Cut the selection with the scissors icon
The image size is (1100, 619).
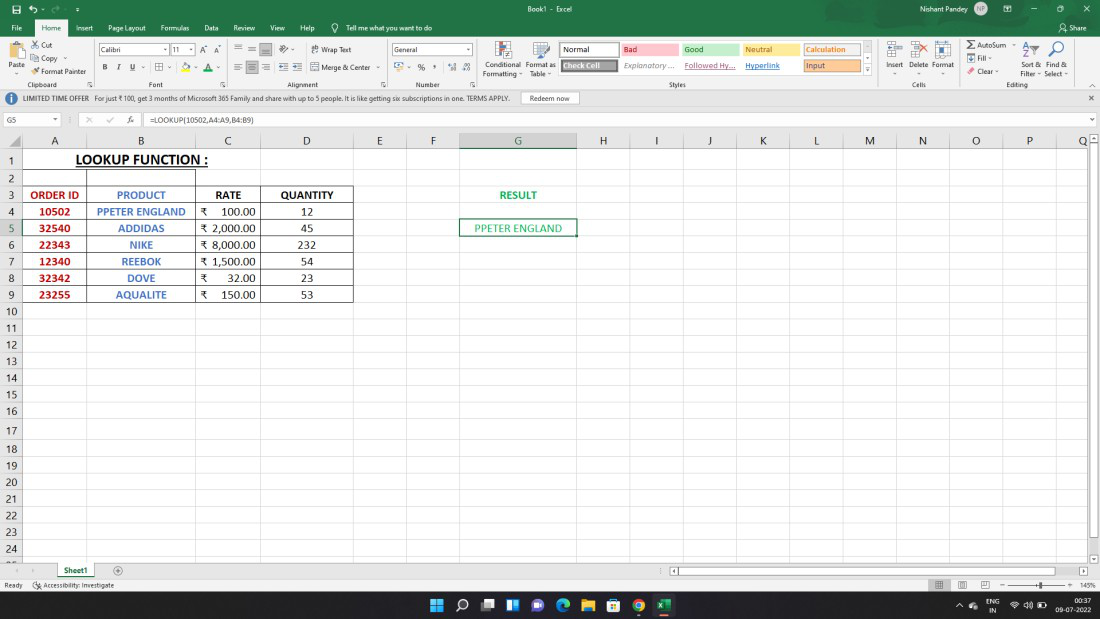(35, 45)
